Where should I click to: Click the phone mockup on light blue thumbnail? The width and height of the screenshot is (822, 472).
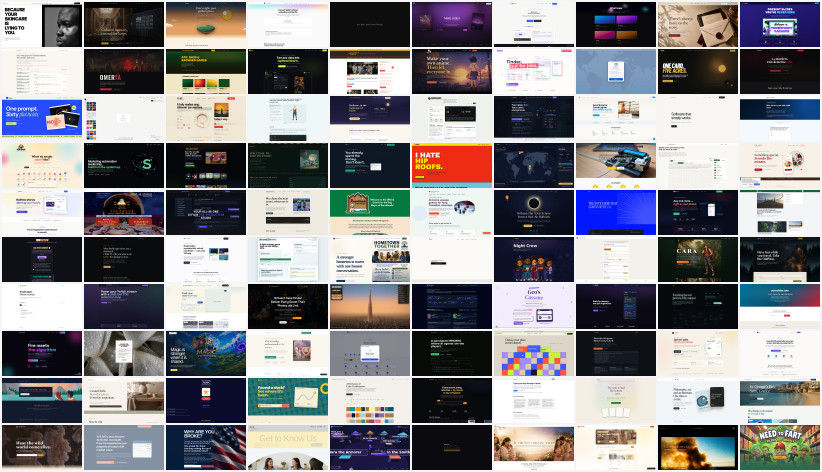click(x=698, y=400)
